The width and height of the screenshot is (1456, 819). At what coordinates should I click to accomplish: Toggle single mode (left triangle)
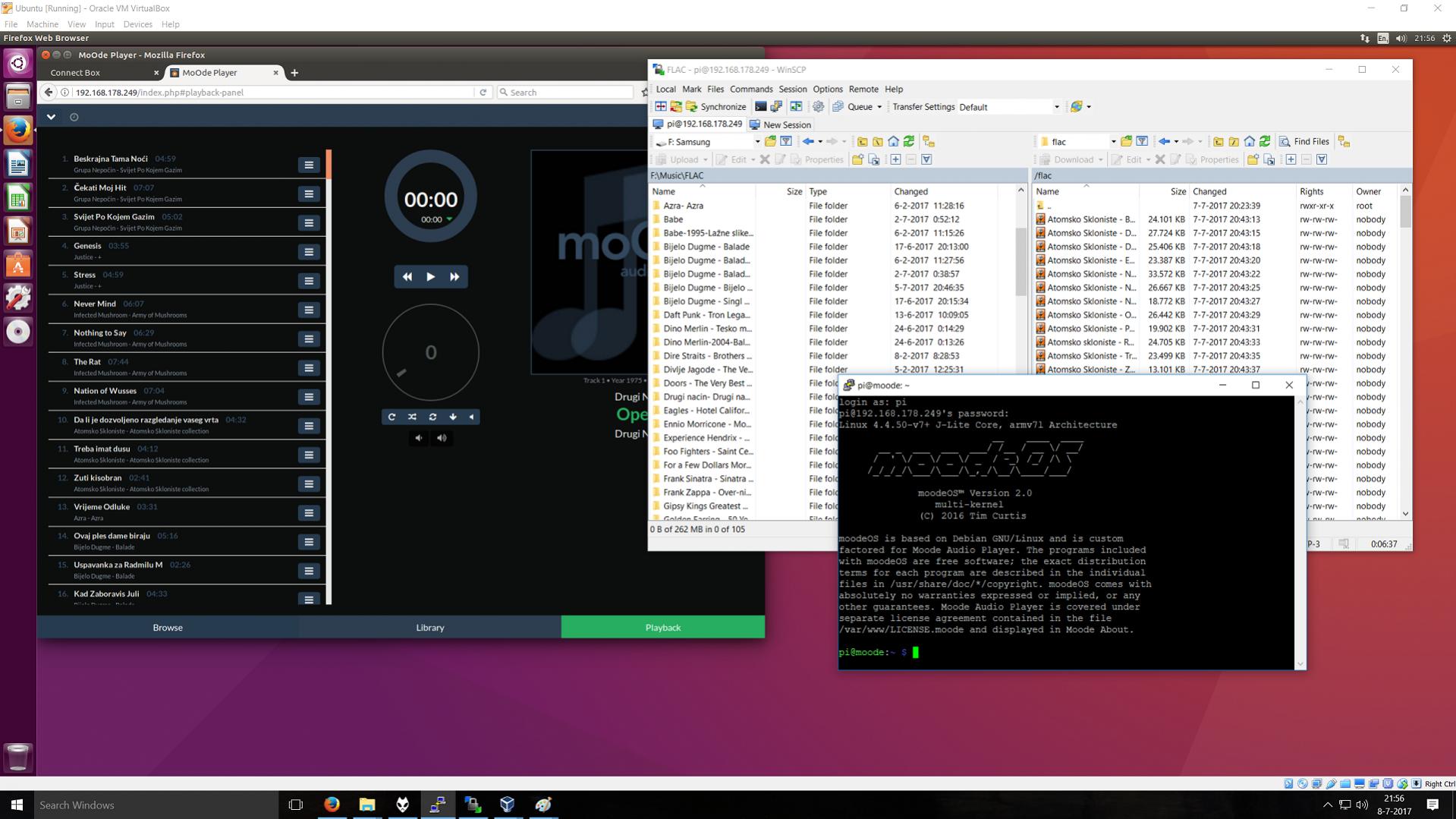(471, 417)
